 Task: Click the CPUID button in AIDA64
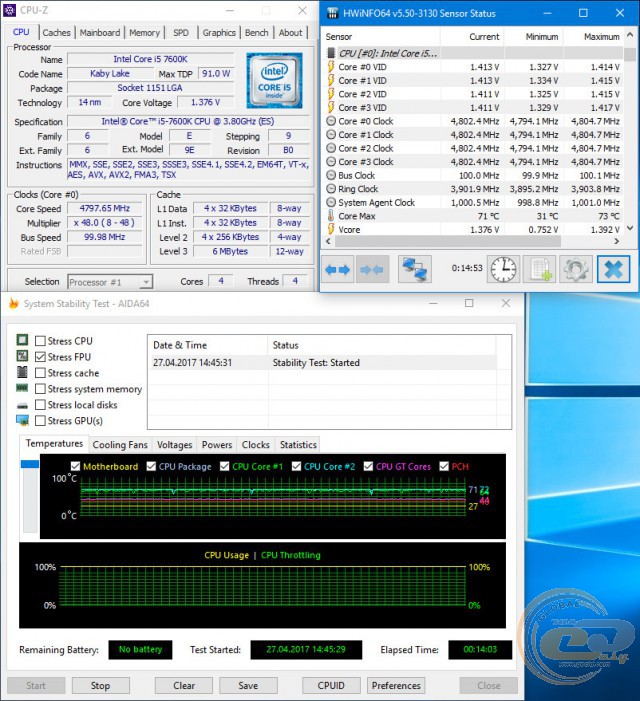(x=331, y=685)
